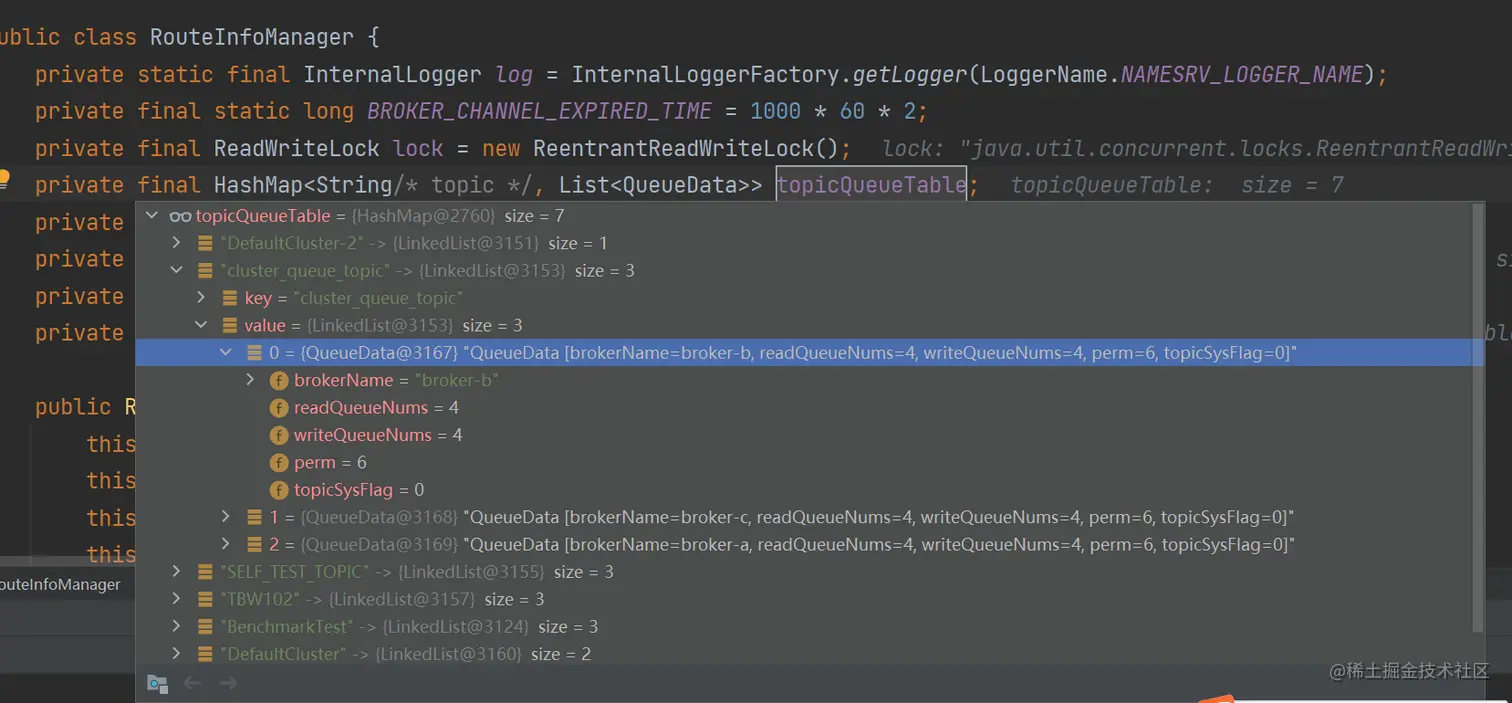Click the icon beside value = LinkedList@3153
The height and width of the screenshot is (703, 1512).
[229, 325]
